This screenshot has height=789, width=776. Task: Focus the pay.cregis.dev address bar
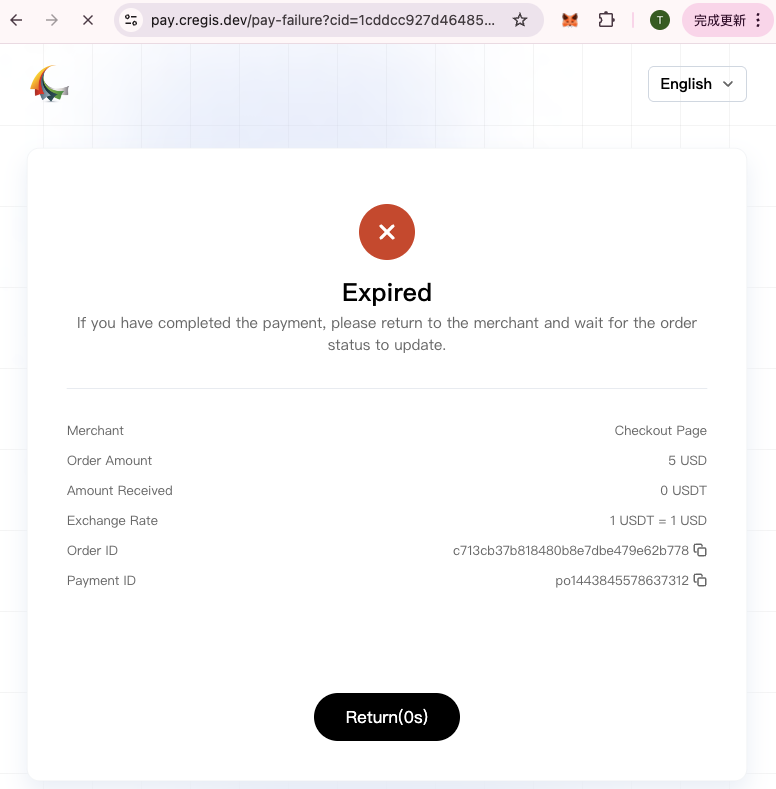322,20
